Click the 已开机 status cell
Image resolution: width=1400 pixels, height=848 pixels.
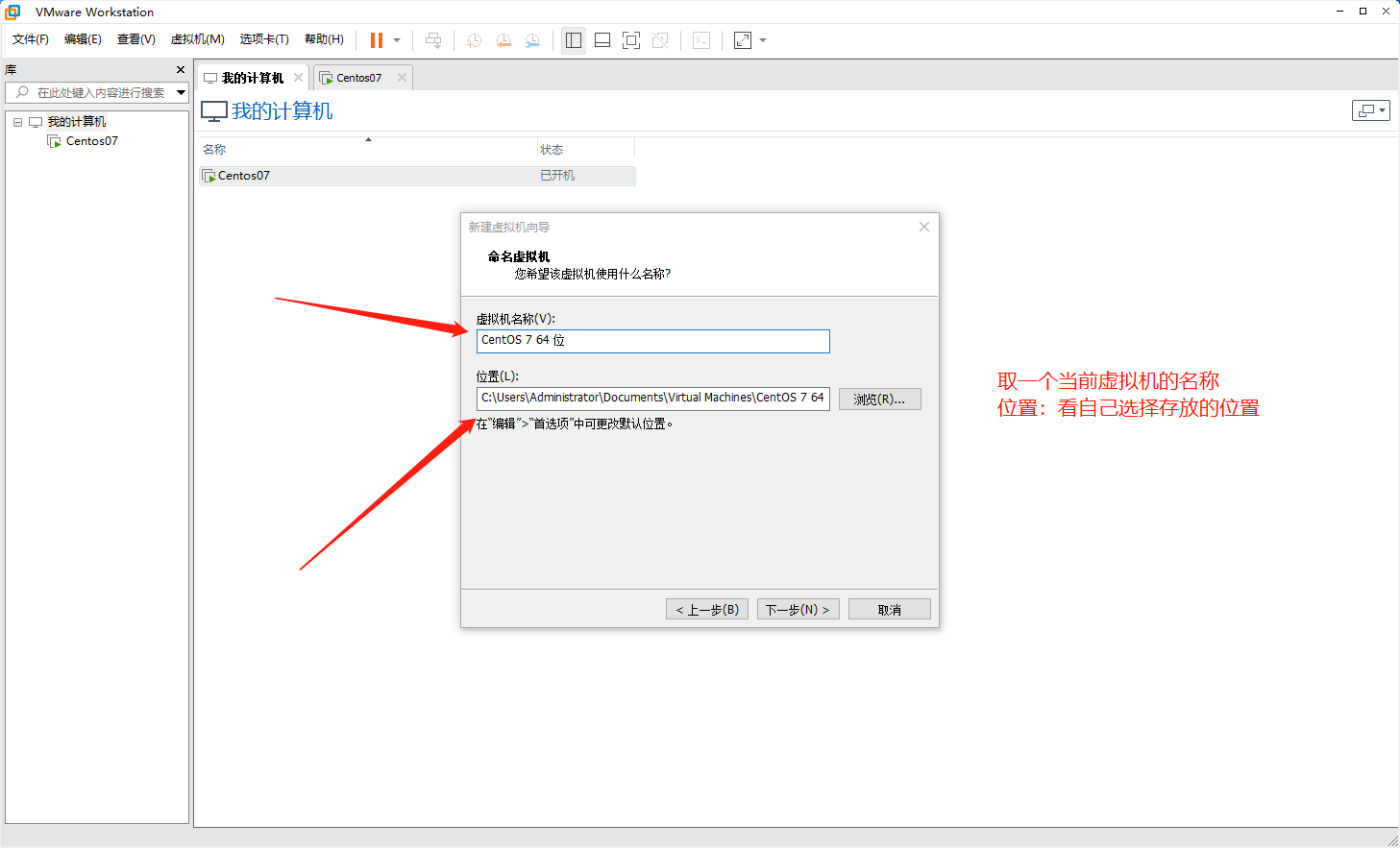(557, 176)
